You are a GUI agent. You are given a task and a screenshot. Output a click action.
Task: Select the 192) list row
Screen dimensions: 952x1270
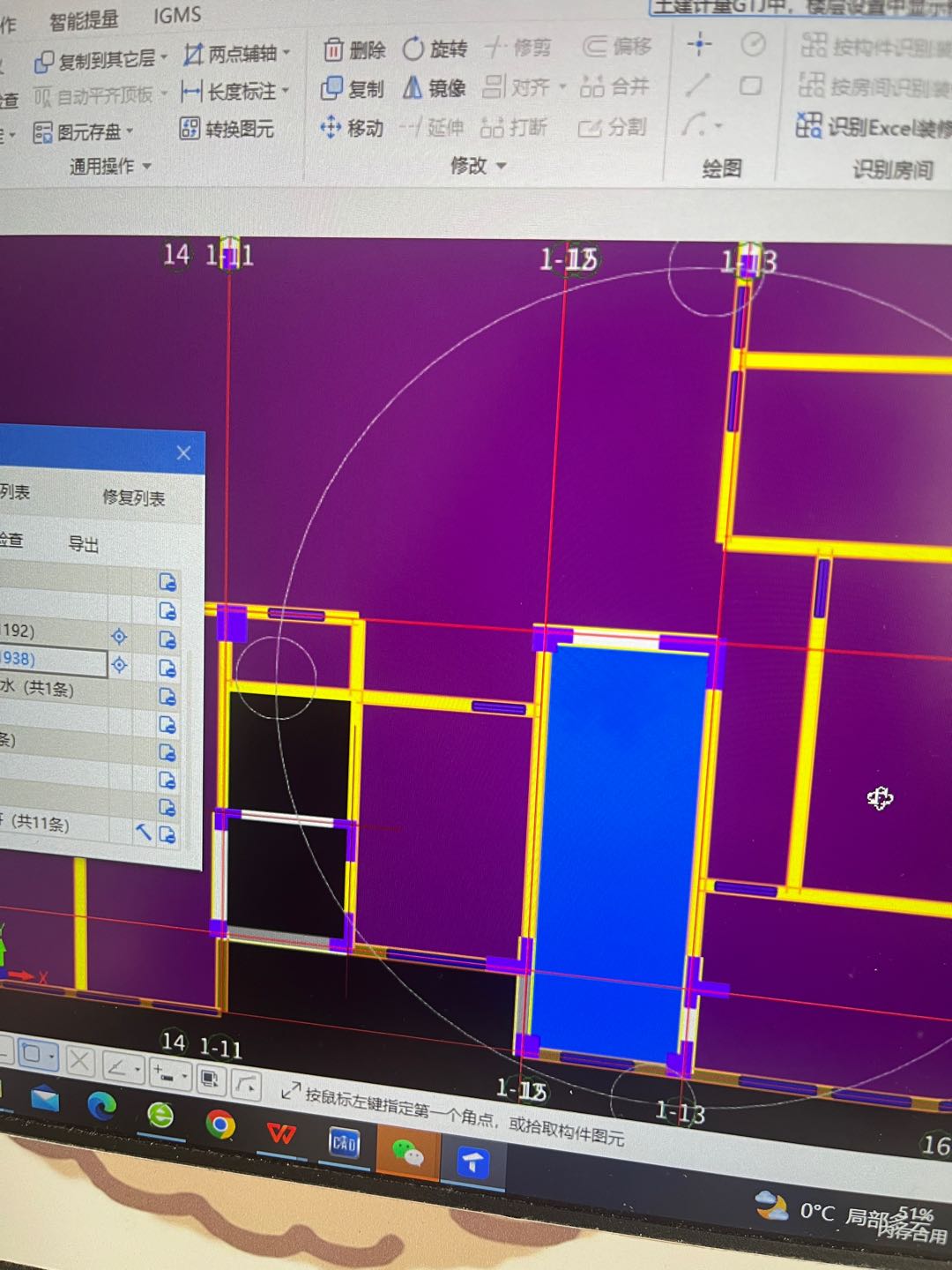point(53,632)
